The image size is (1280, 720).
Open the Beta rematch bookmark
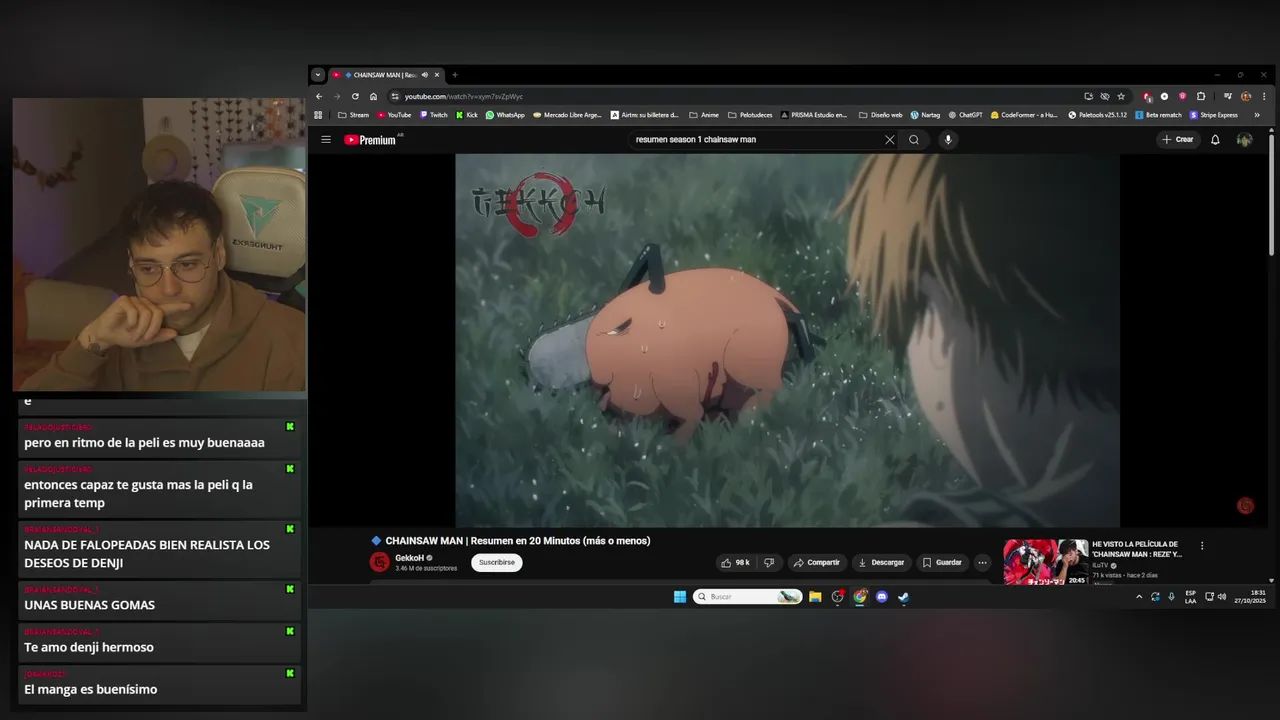click(1158, 115)
